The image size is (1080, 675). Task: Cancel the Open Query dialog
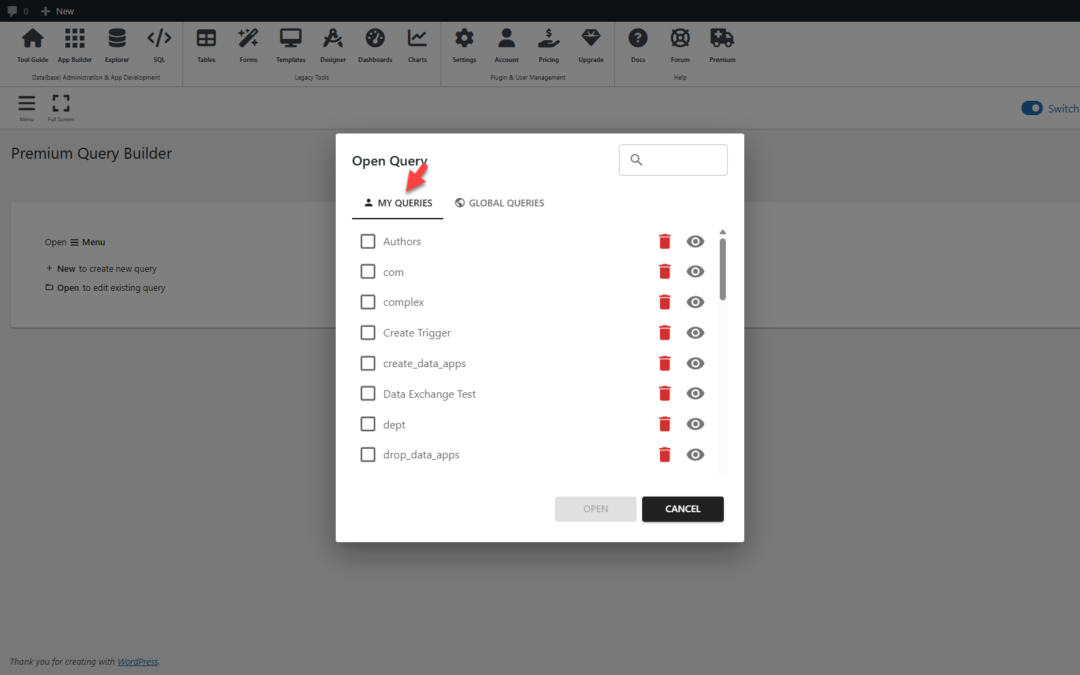[x=683, y=509]
